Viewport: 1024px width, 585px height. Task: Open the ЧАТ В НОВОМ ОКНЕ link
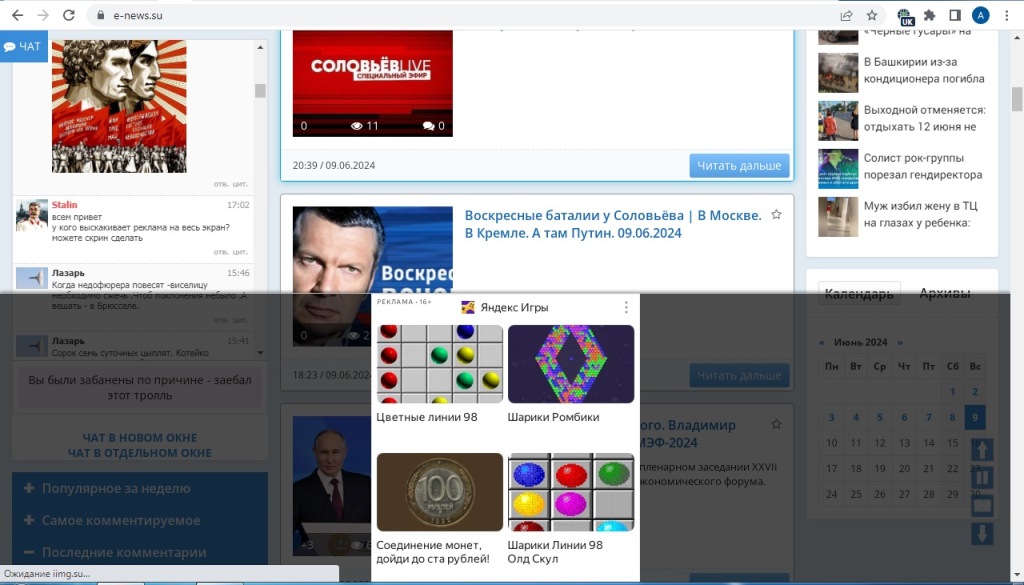(140, 437)
